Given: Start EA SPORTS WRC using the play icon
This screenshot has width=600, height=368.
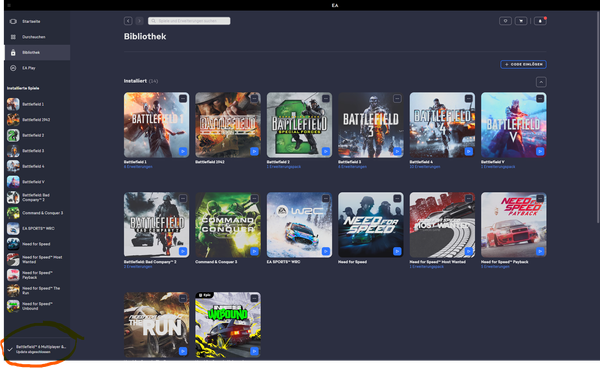Looking at the screenshot, I should pyautogui.click(x=326, y=251).
